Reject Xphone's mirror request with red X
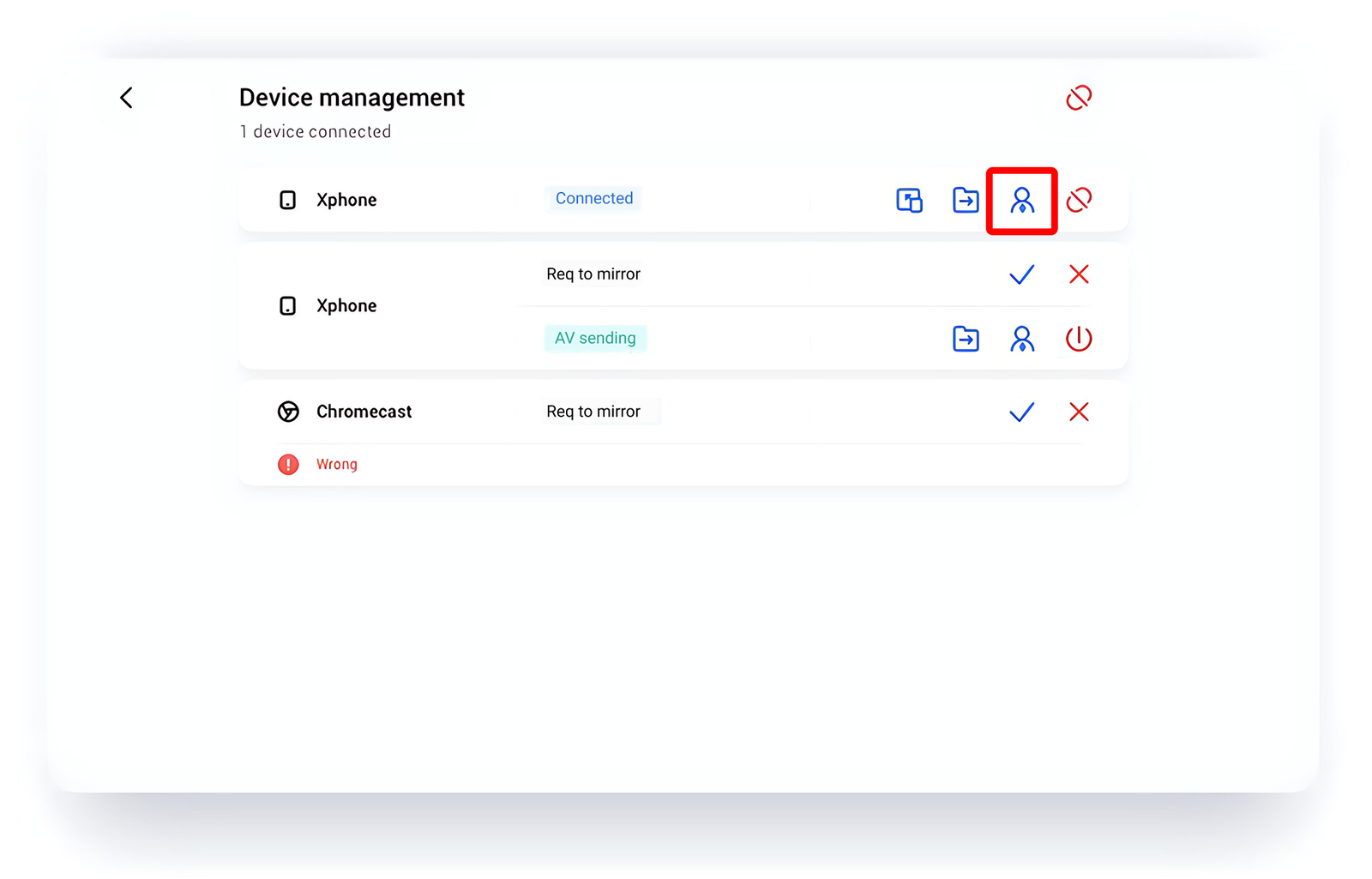1372x879 pixels. [1078, 274]
